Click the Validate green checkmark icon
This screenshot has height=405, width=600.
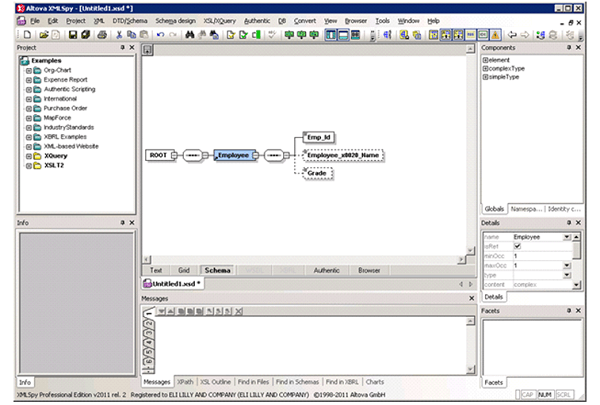coord(243,35)
